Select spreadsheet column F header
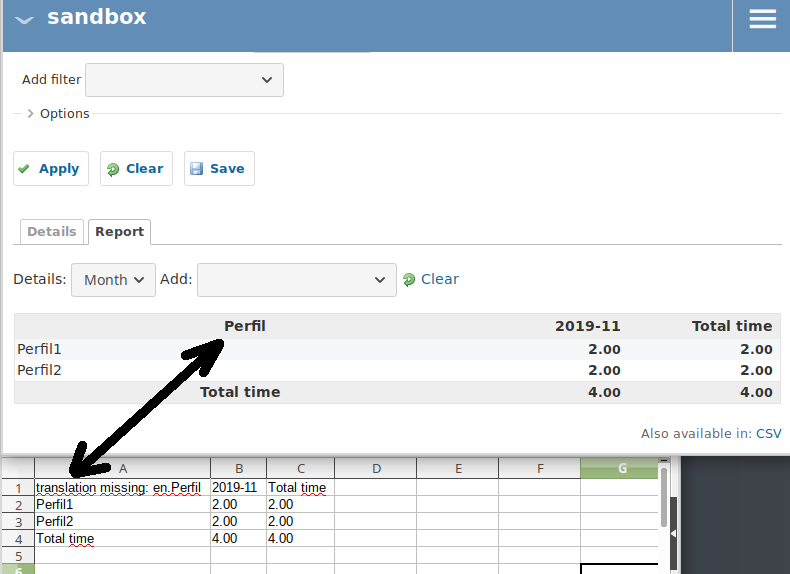This screenshot has width=790, height=574. [540, 468]
